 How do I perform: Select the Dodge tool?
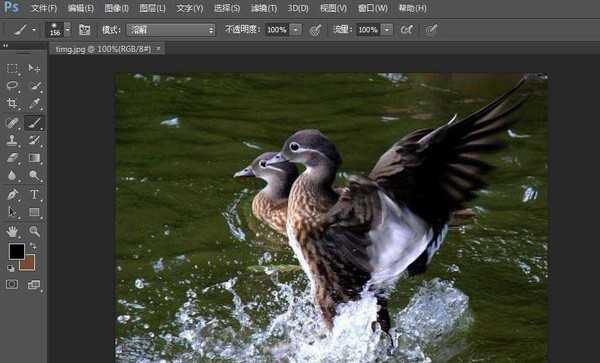(34, 175)
